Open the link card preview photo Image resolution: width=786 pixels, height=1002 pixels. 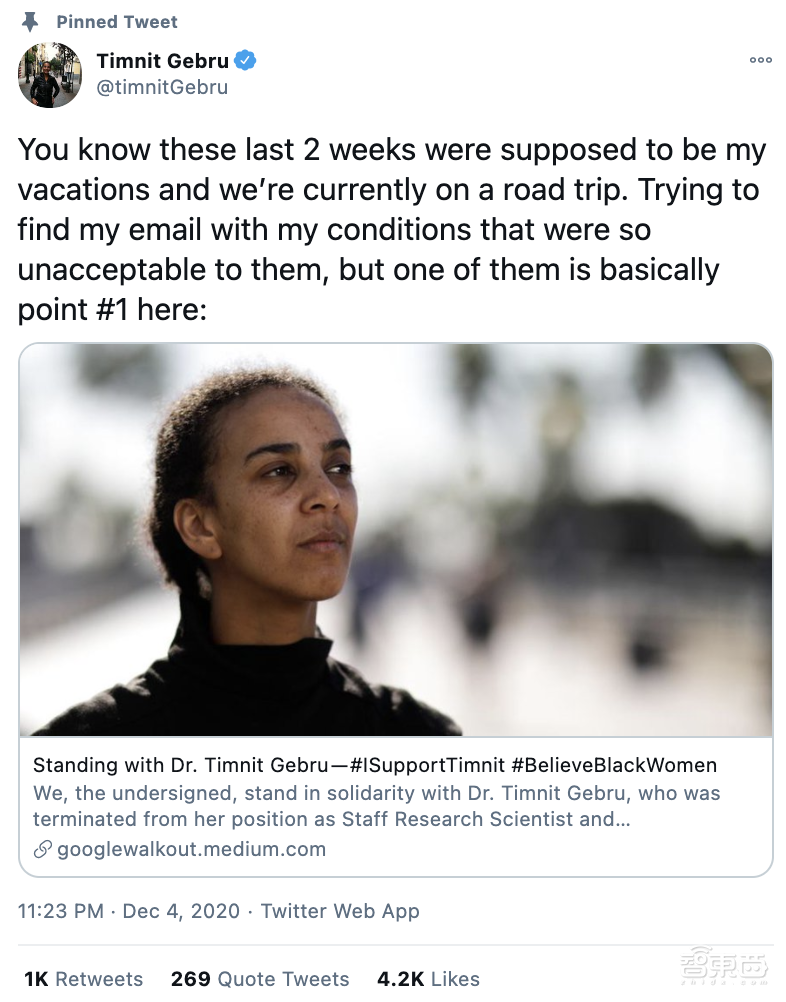[x=396, y=540]
